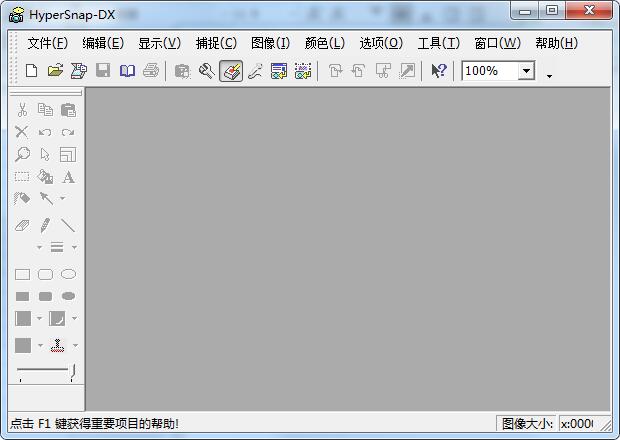The height and width of the screenshot is (440, 620).
Task: Click the What's This help pointer
Action: tap(439, 71)
